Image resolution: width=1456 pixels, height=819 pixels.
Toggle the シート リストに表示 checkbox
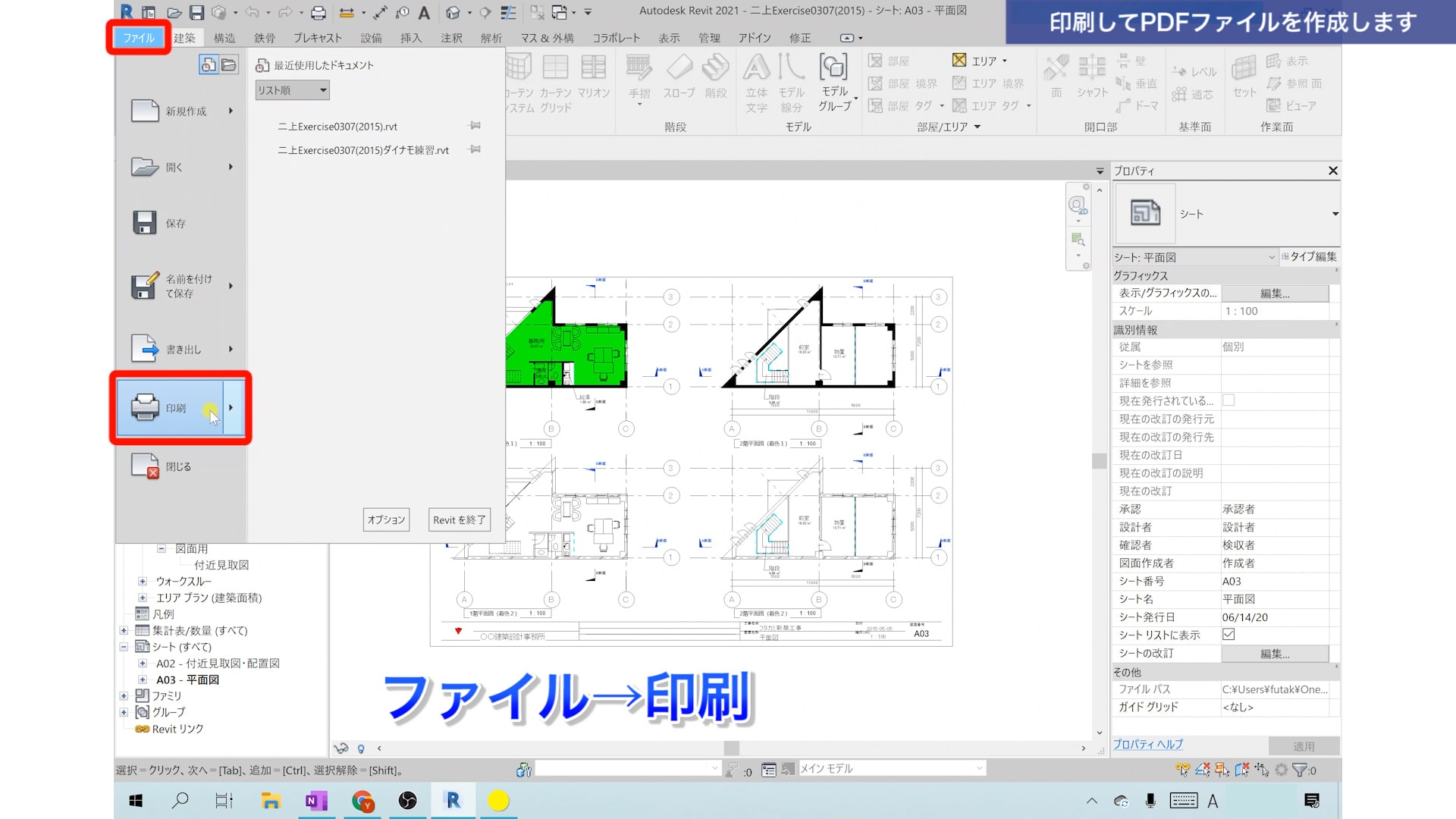tap(1228, 635)
